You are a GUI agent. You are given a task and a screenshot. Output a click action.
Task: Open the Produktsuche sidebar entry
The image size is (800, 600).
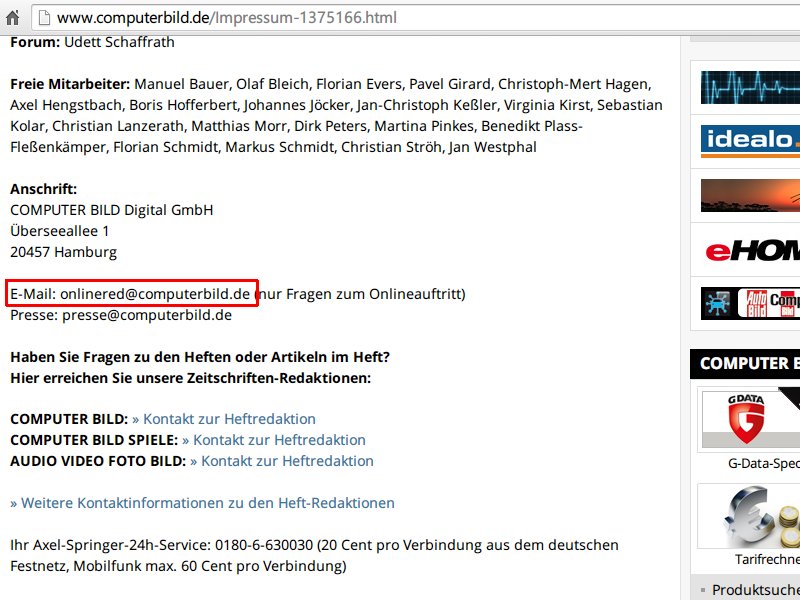tap(756, 590)
